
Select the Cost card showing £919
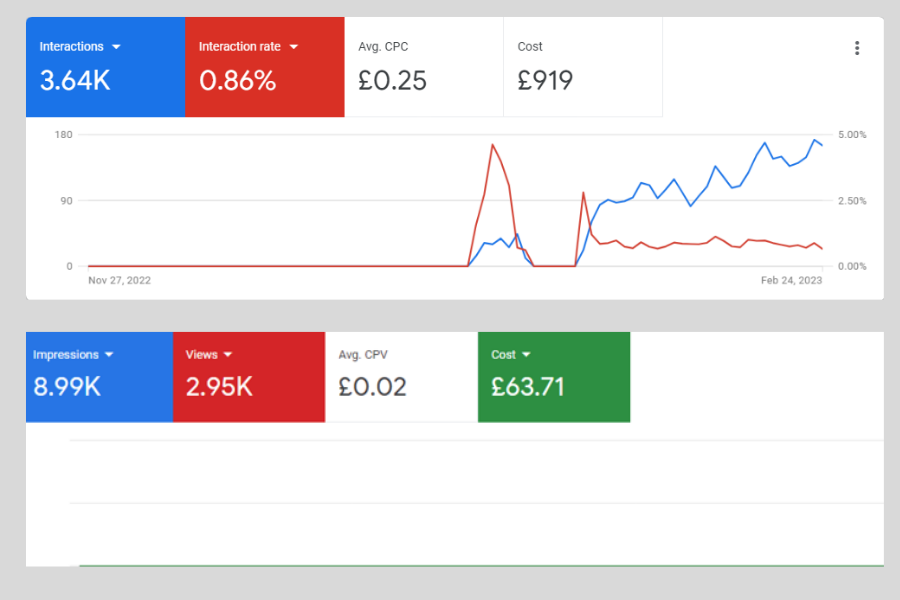[582, 66]
